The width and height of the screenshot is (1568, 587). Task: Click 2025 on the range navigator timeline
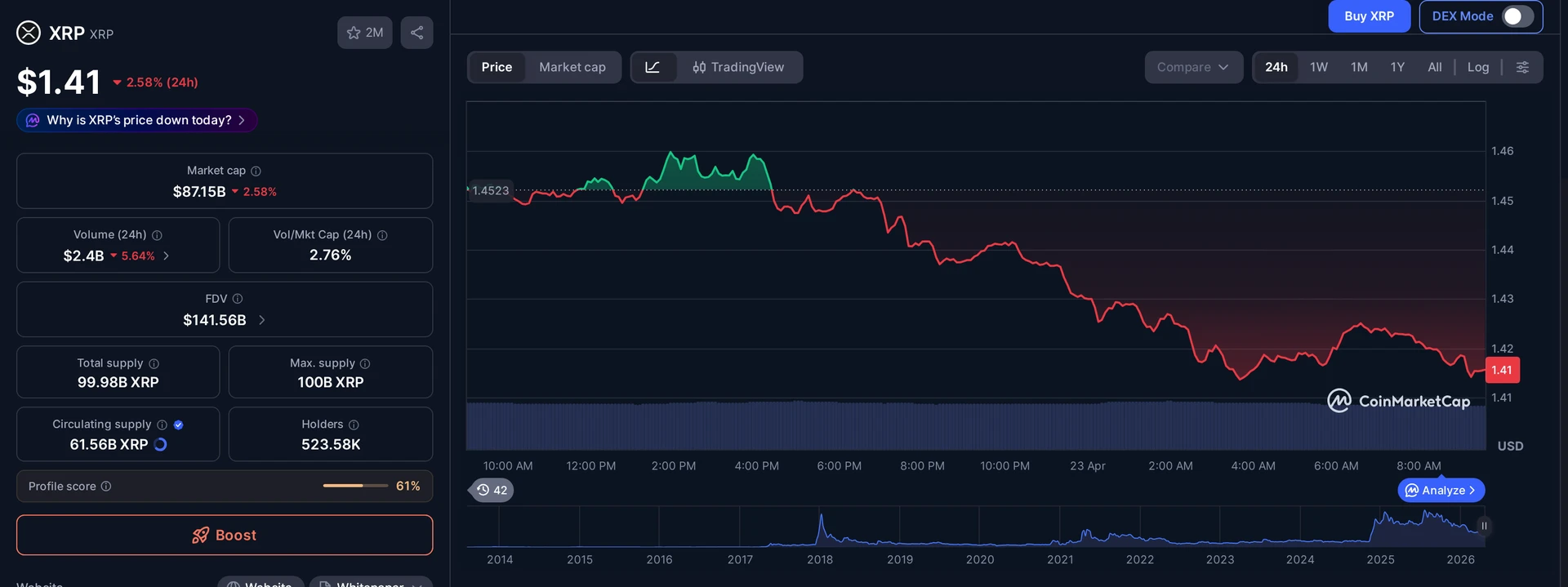tap(1380, 559)
